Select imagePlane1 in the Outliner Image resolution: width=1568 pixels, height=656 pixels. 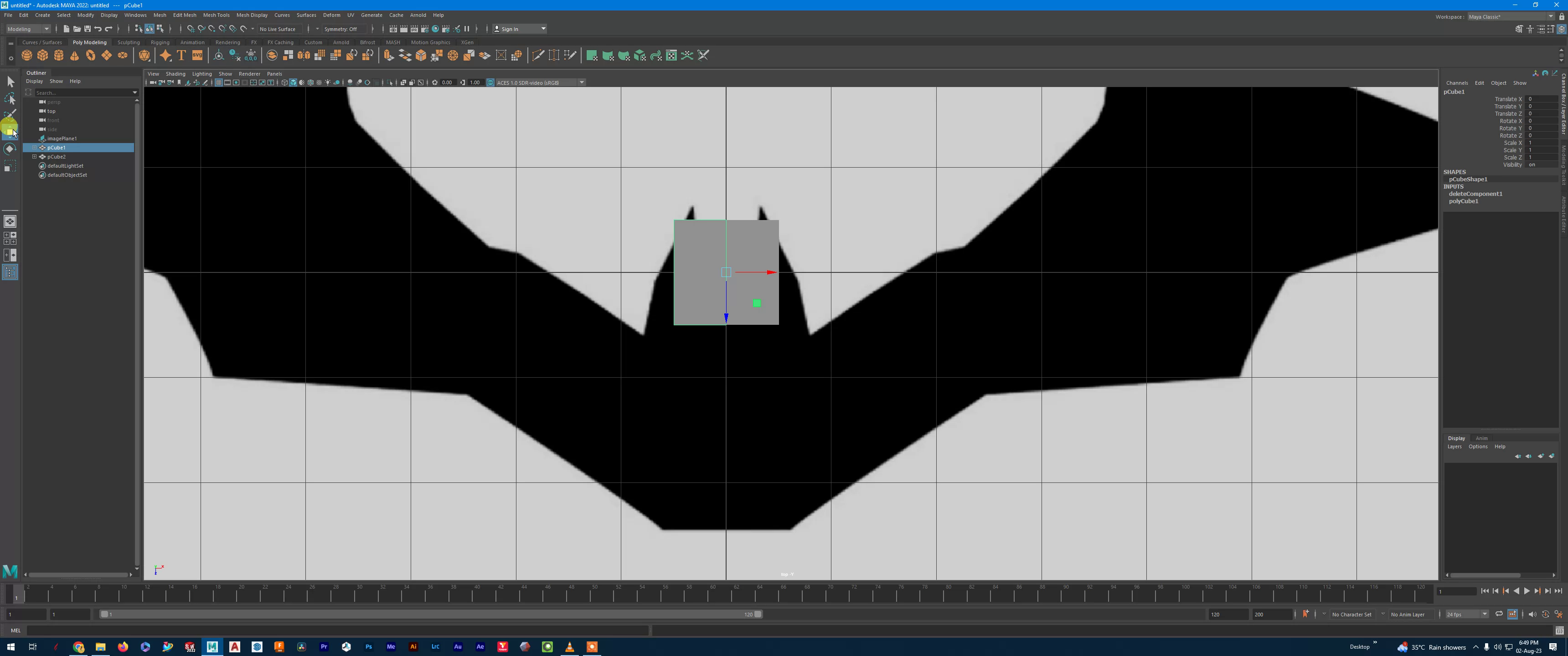pyautogui.click(x=61, y=138)
